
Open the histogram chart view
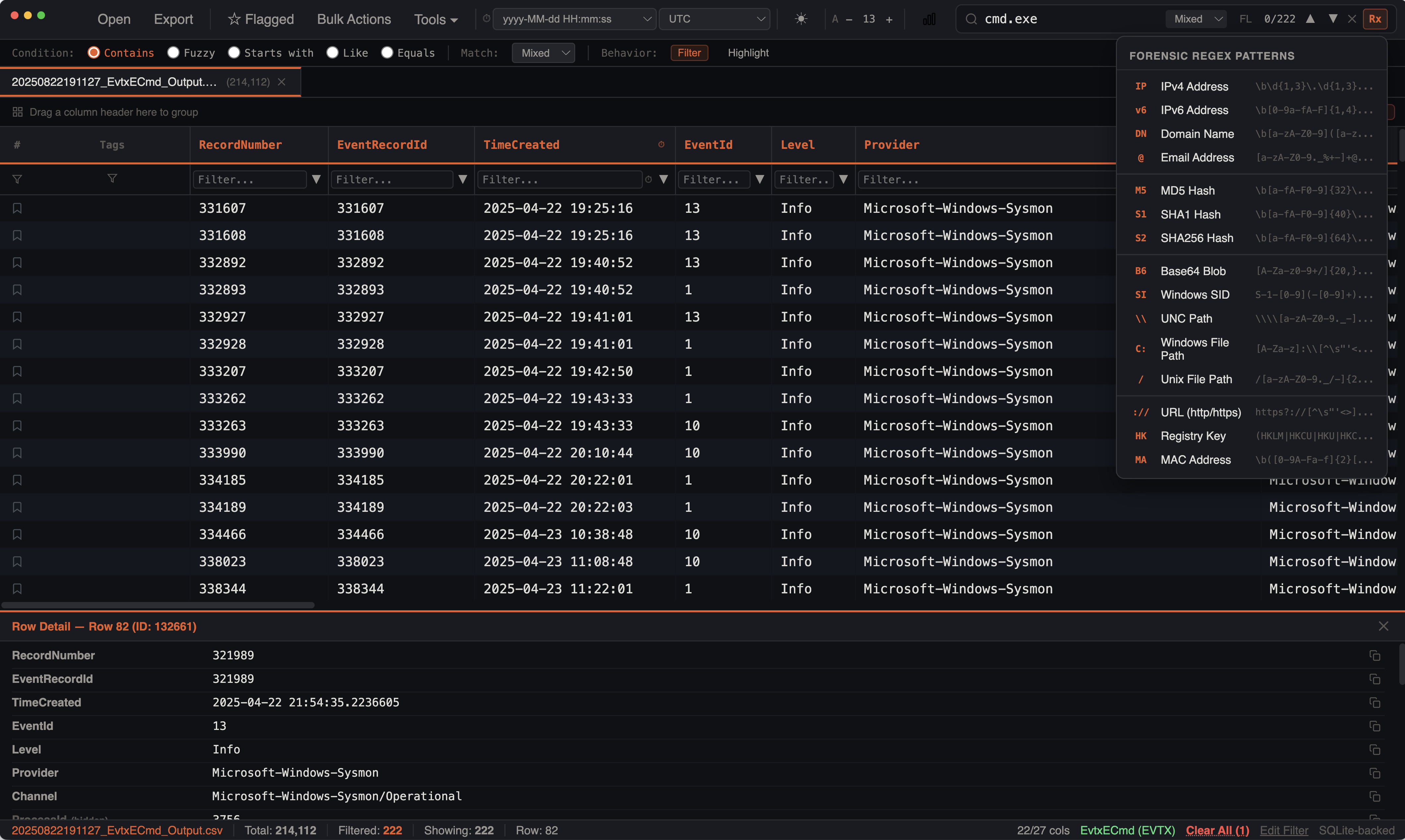[929, 19]
